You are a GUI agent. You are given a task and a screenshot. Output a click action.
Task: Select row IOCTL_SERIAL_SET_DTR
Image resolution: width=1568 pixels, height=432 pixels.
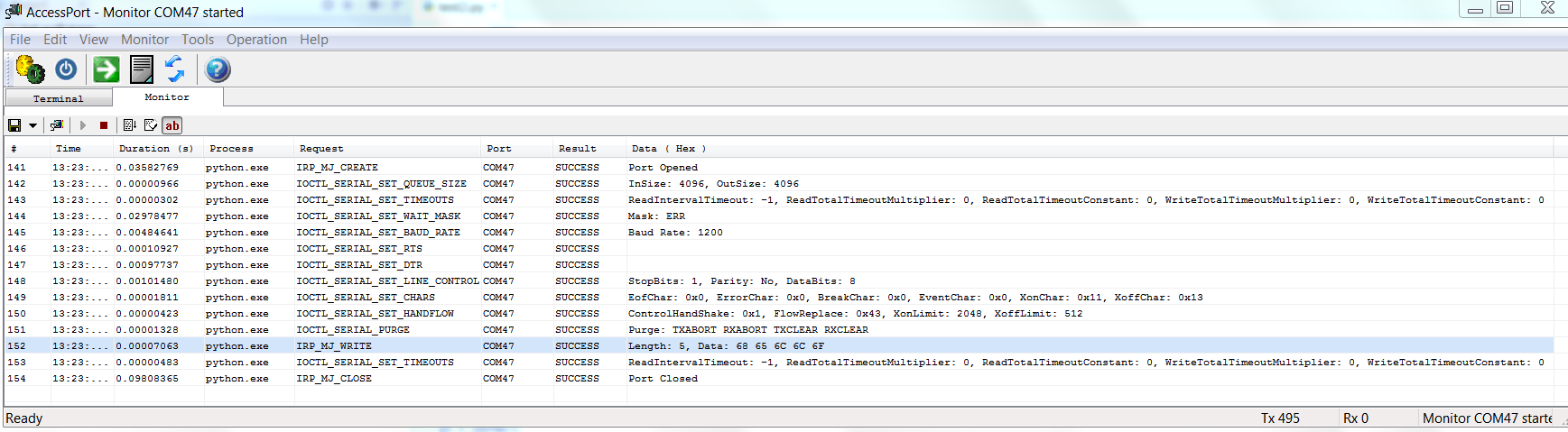click(x=779, y=265)
